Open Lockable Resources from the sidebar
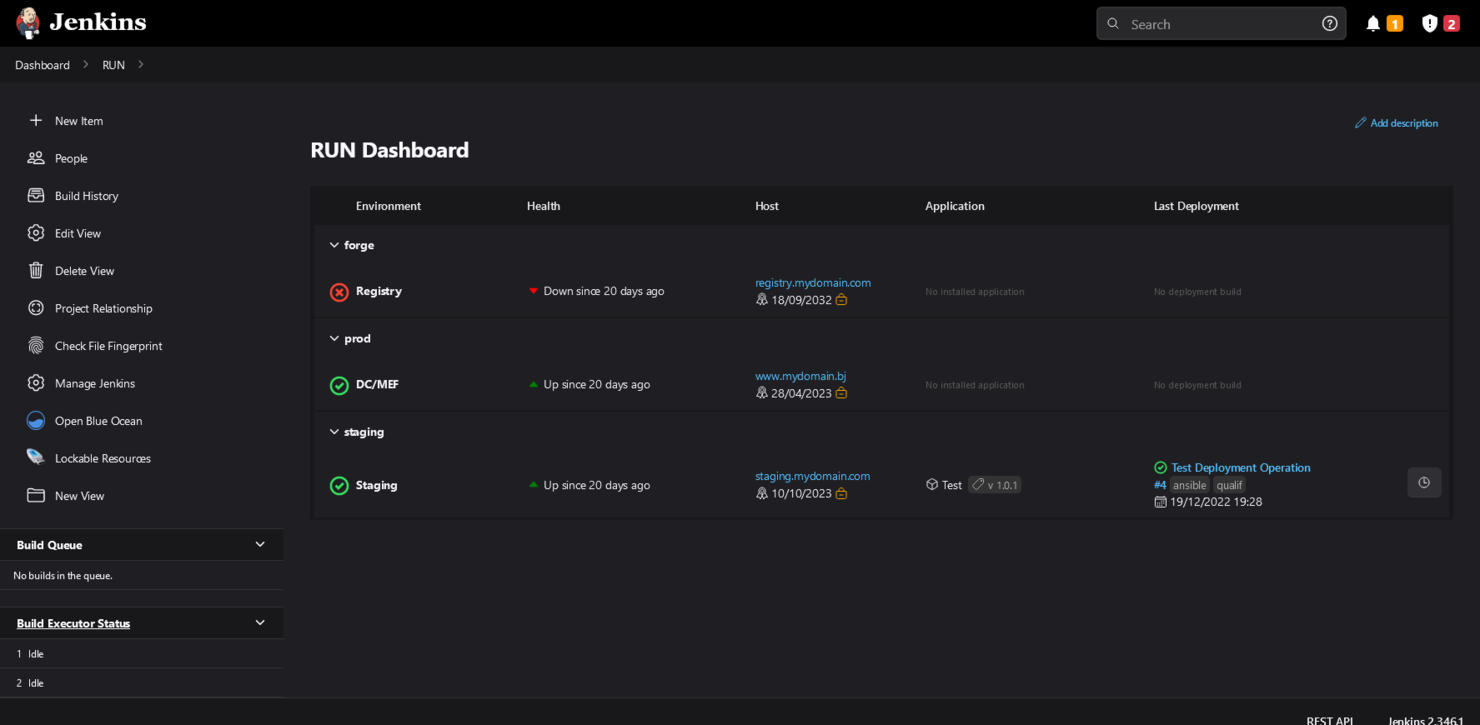The height and width of the screenshot is (725, 1480). click(36, 458)
